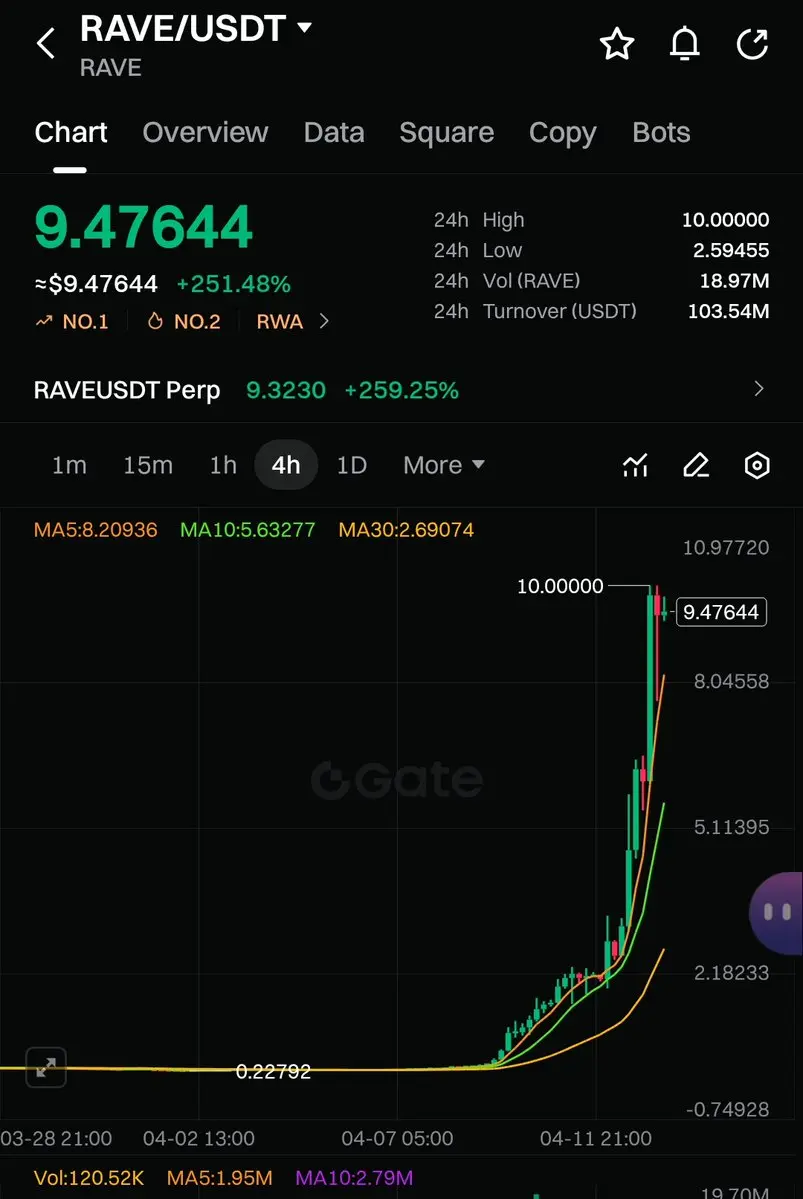Open chart settings hexagon icon

pos(757,465)
